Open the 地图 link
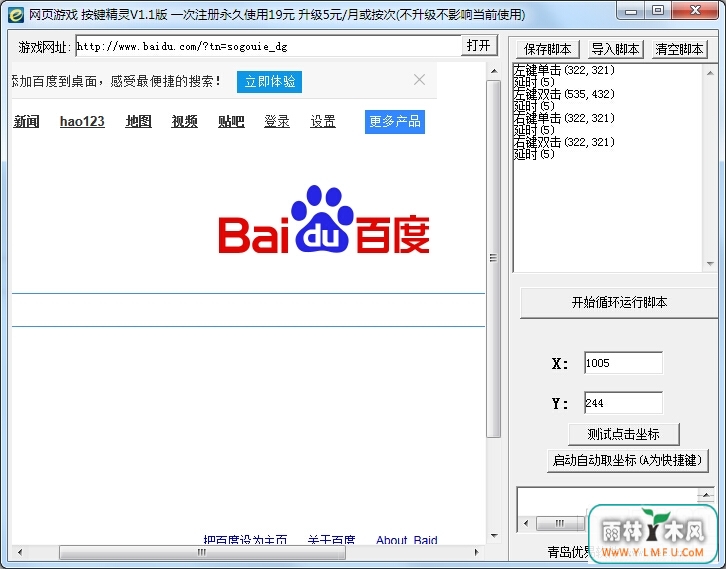Viewport: 726px width, 569px height. click(x=138, y=121)
